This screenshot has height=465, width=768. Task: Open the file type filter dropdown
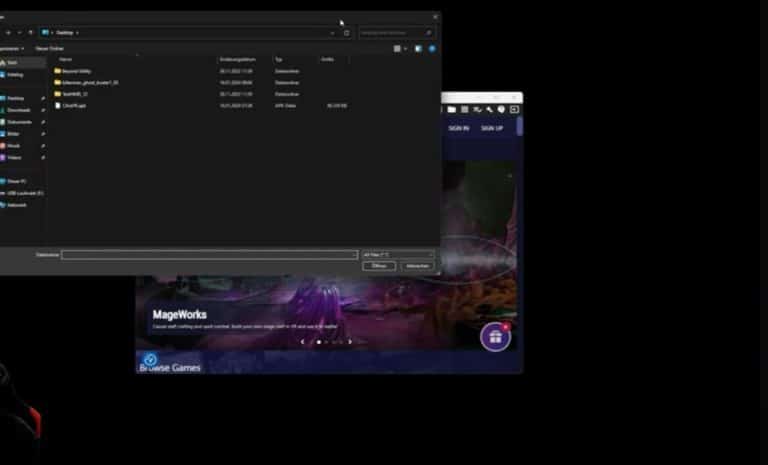[x=397, y=255]
